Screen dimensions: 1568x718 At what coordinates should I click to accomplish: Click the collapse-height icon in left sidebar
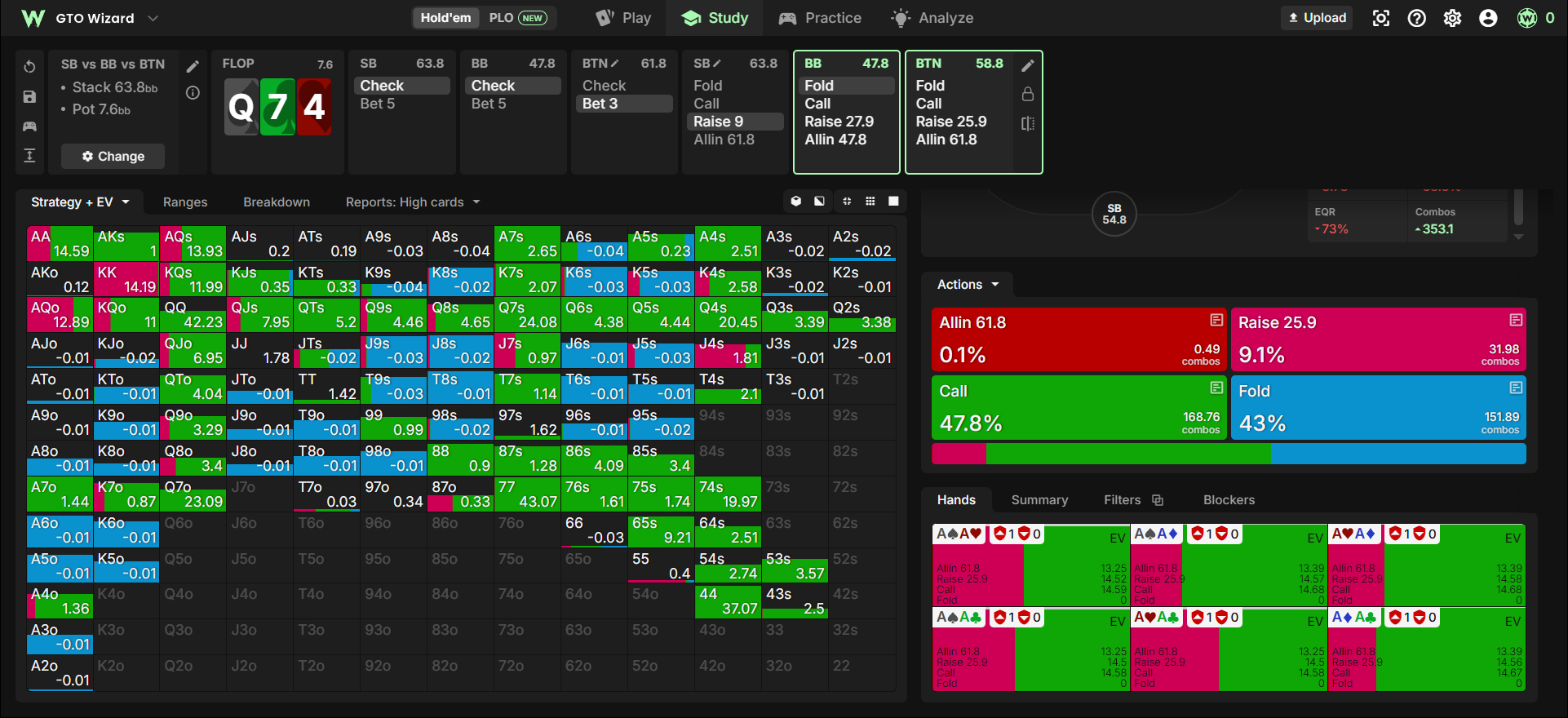[29, 156]
